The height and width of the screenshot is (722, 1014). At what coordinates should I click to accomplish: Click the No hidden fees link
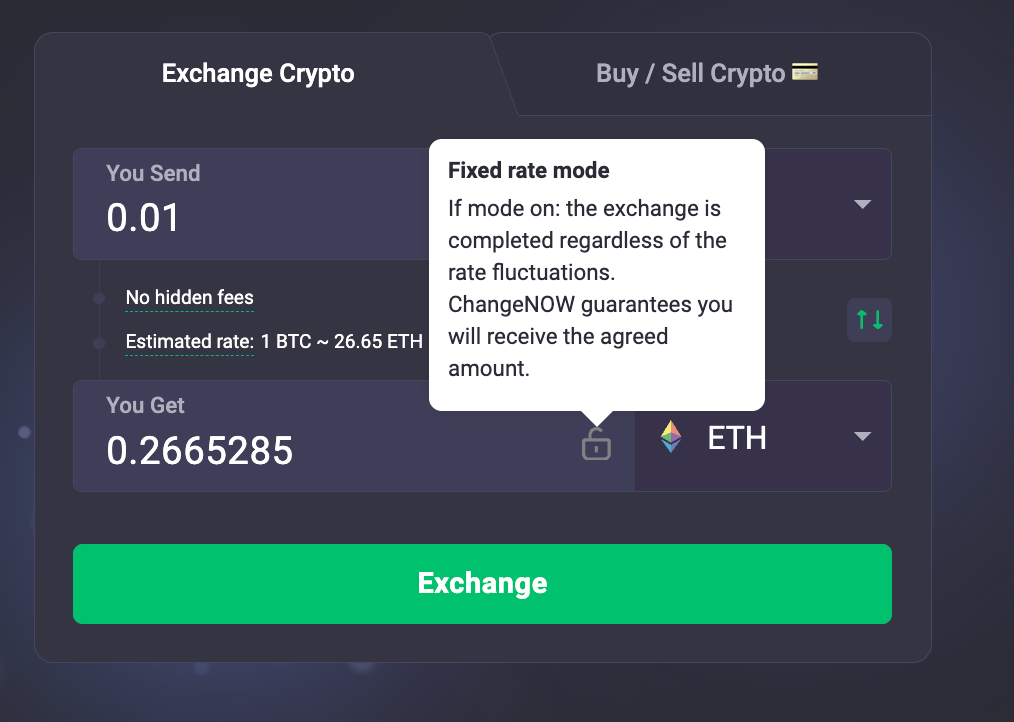click(190, 297)
